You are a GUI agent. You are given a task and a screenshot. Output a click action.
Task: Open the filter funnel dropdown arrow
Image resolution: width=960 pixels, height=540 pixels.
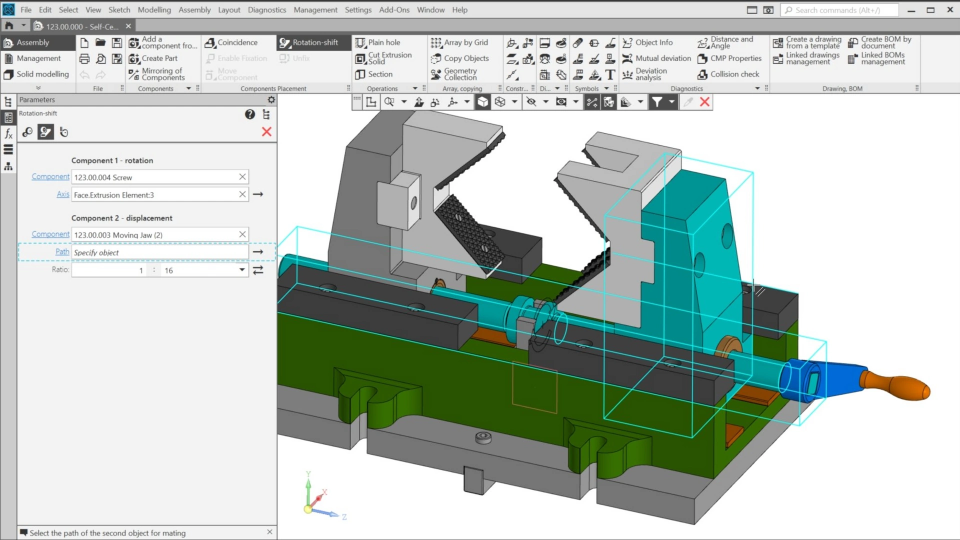(671, 102)
